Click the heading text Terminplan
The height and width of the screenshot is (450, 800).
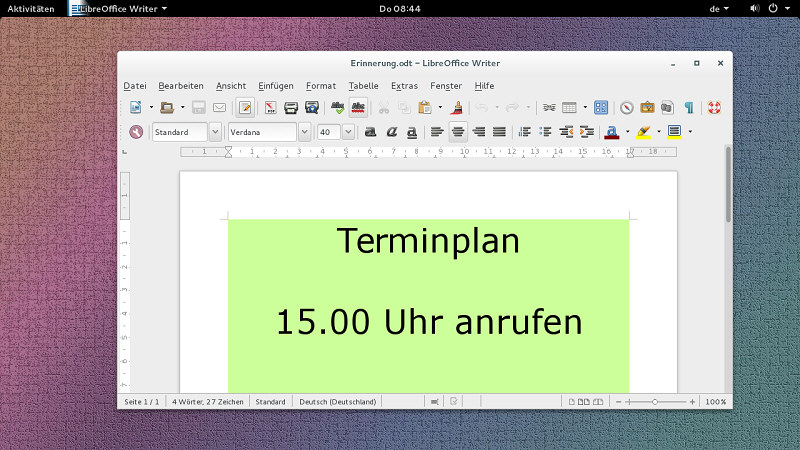428,241
